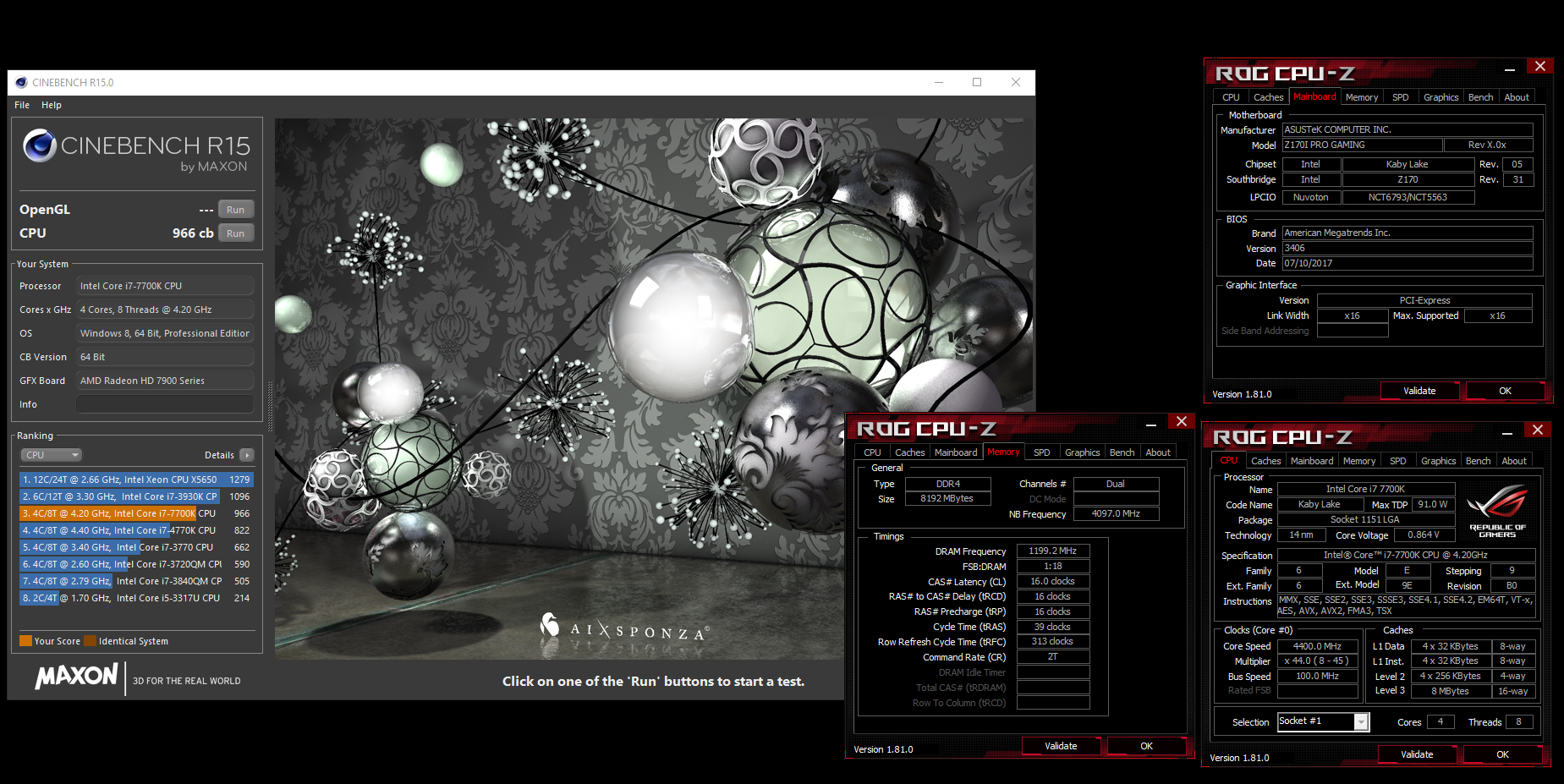The width and height of the screenshot is (1564, 784).
Task: Click Validate in CPU window
Action: [x=1417, y=754]
